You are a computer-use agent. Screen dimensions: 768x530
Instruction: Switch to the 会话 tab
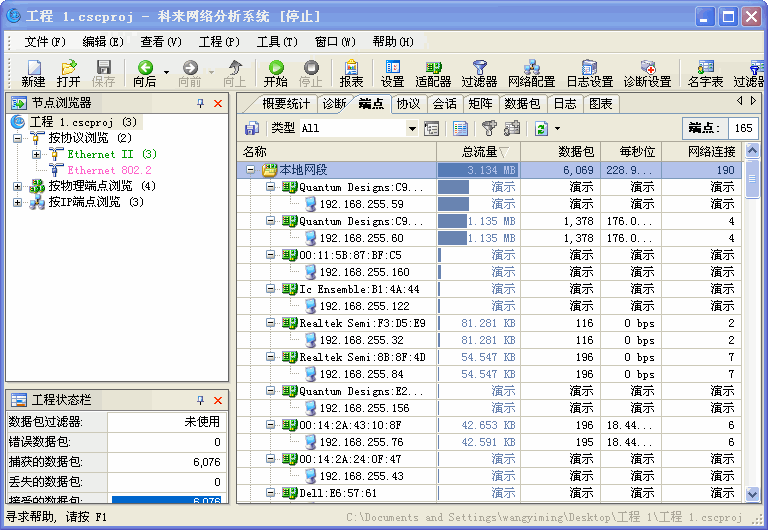pos(445,104)
